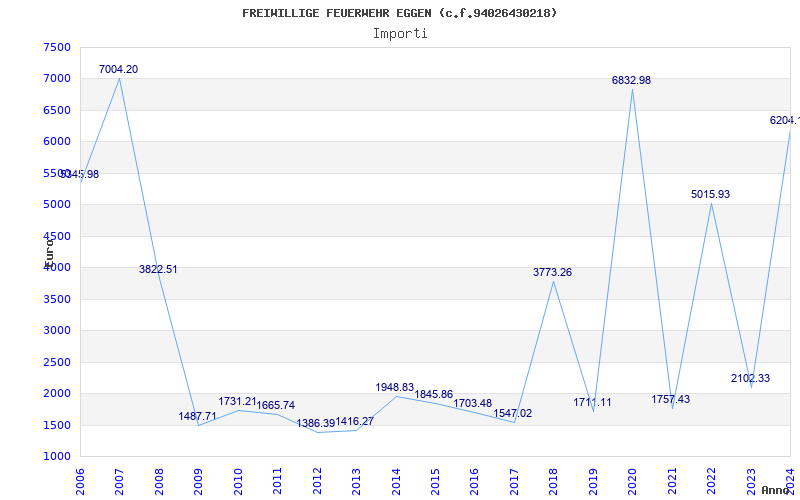
Task: Select the y-axis tick 4500
Action: 57,236
